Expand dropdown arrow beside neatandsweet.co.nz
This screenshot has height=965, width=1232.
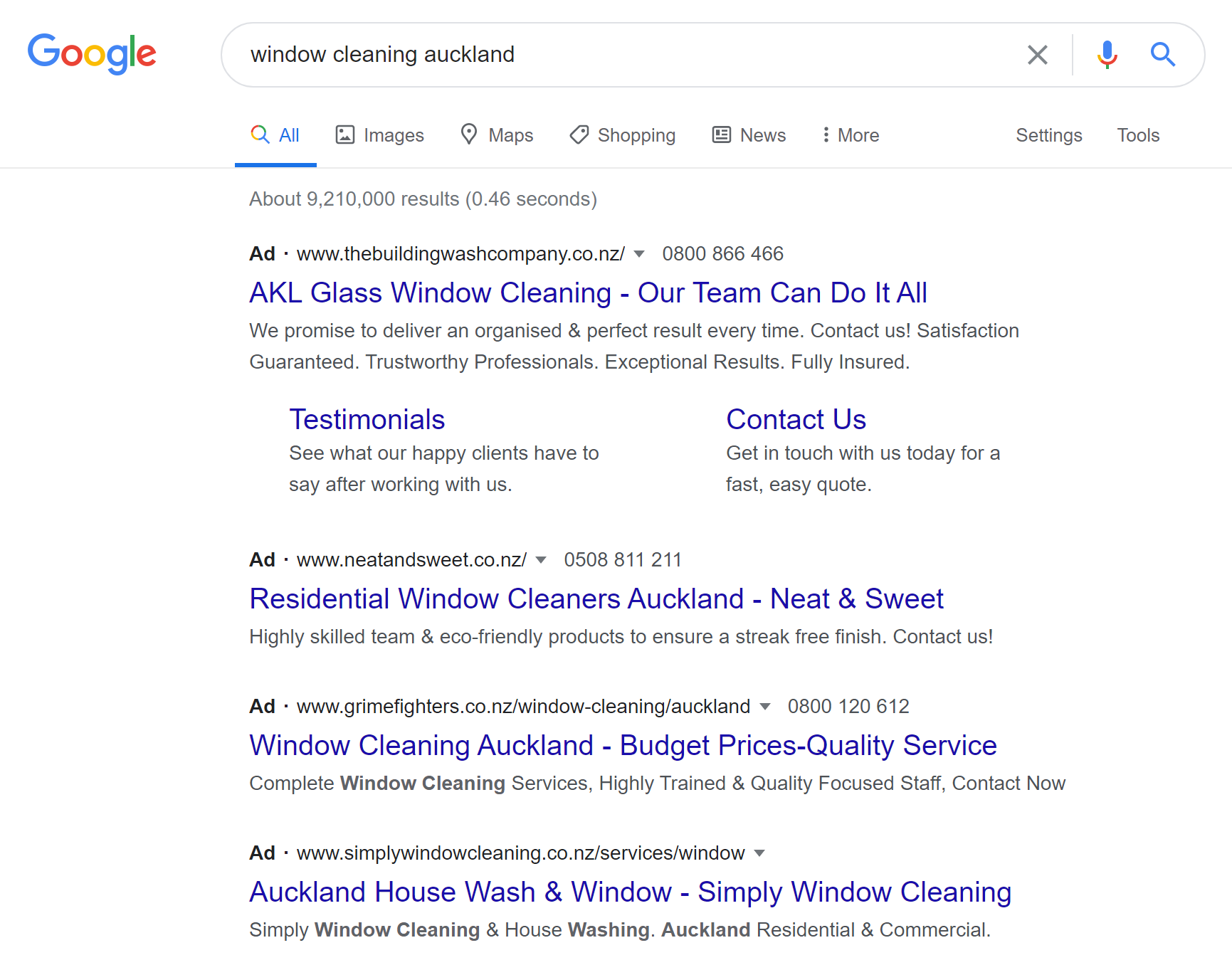click(541, 560)
